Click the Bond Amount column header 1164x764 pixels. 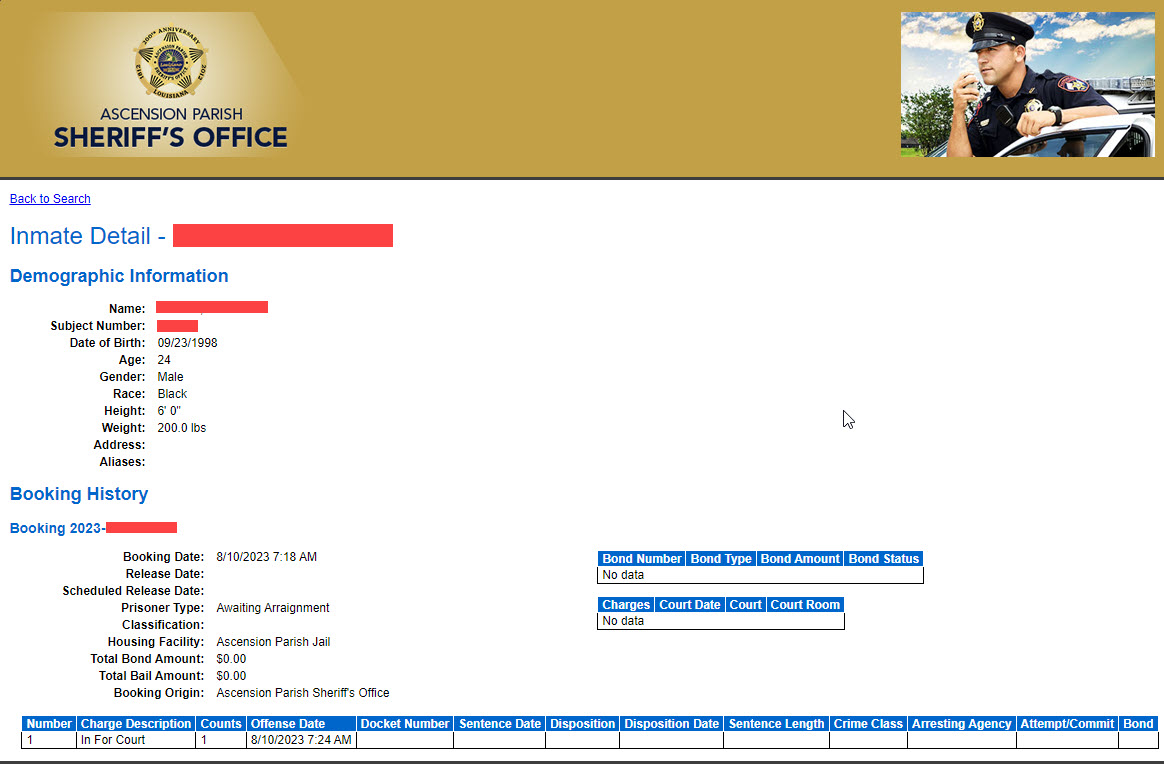800,559
